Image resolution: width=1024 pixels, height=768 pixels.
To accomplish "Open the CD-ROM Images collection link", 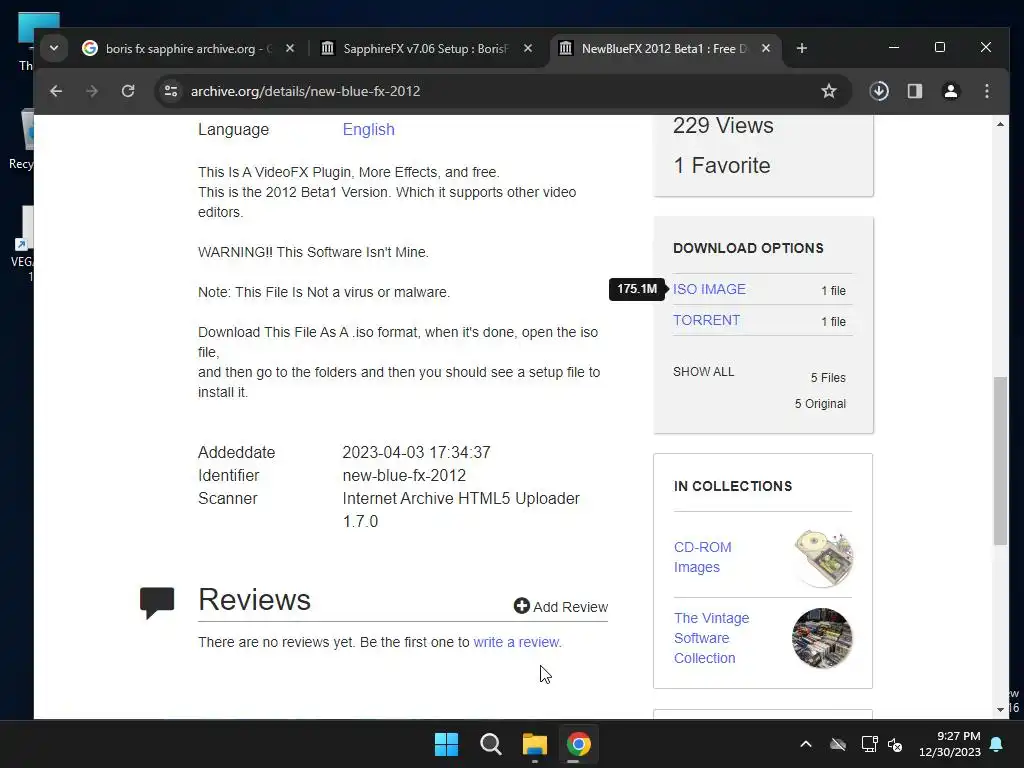I will click(703, 557).
